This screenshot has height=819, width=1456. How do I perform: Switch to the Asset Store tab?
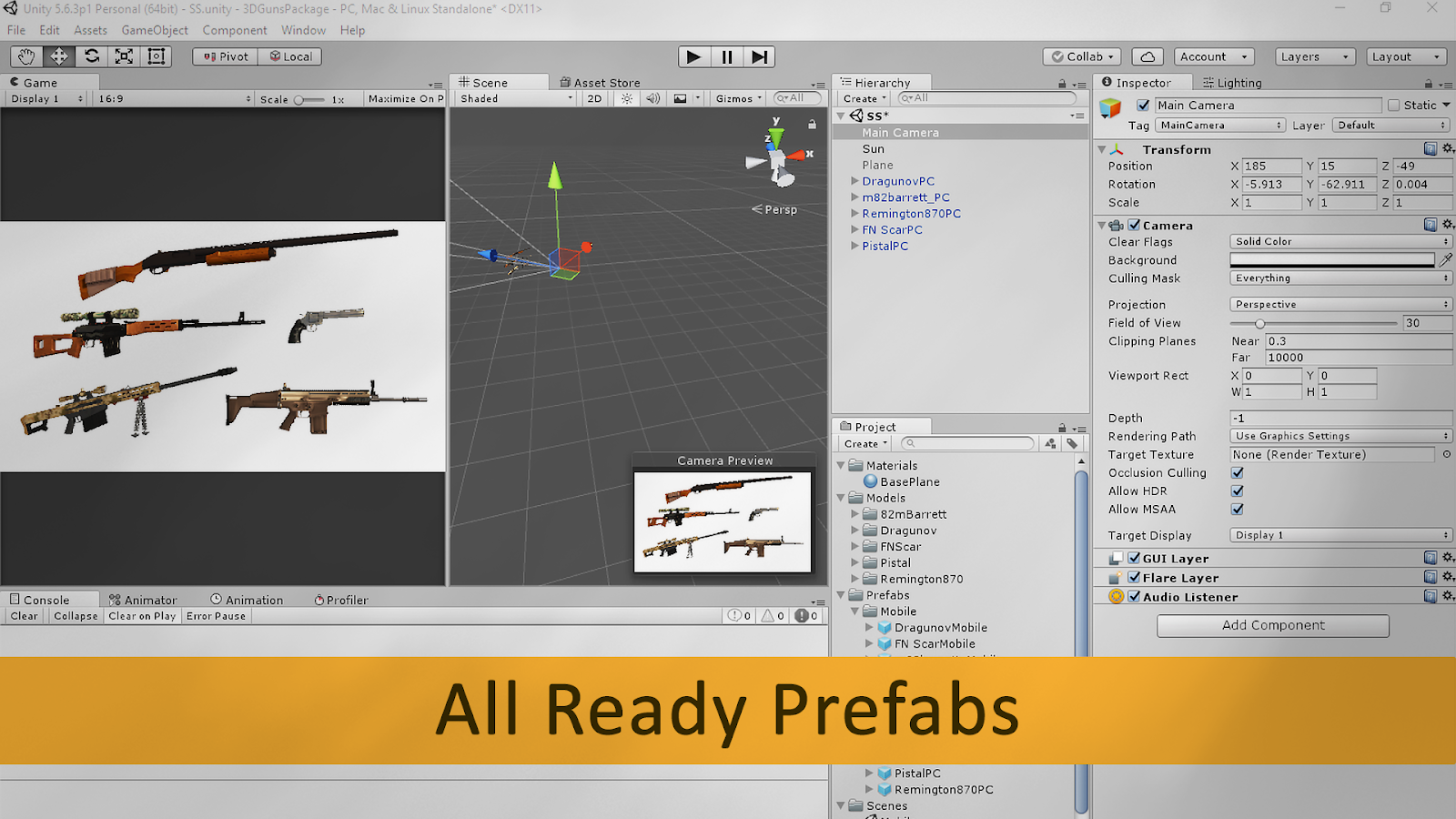601,82
